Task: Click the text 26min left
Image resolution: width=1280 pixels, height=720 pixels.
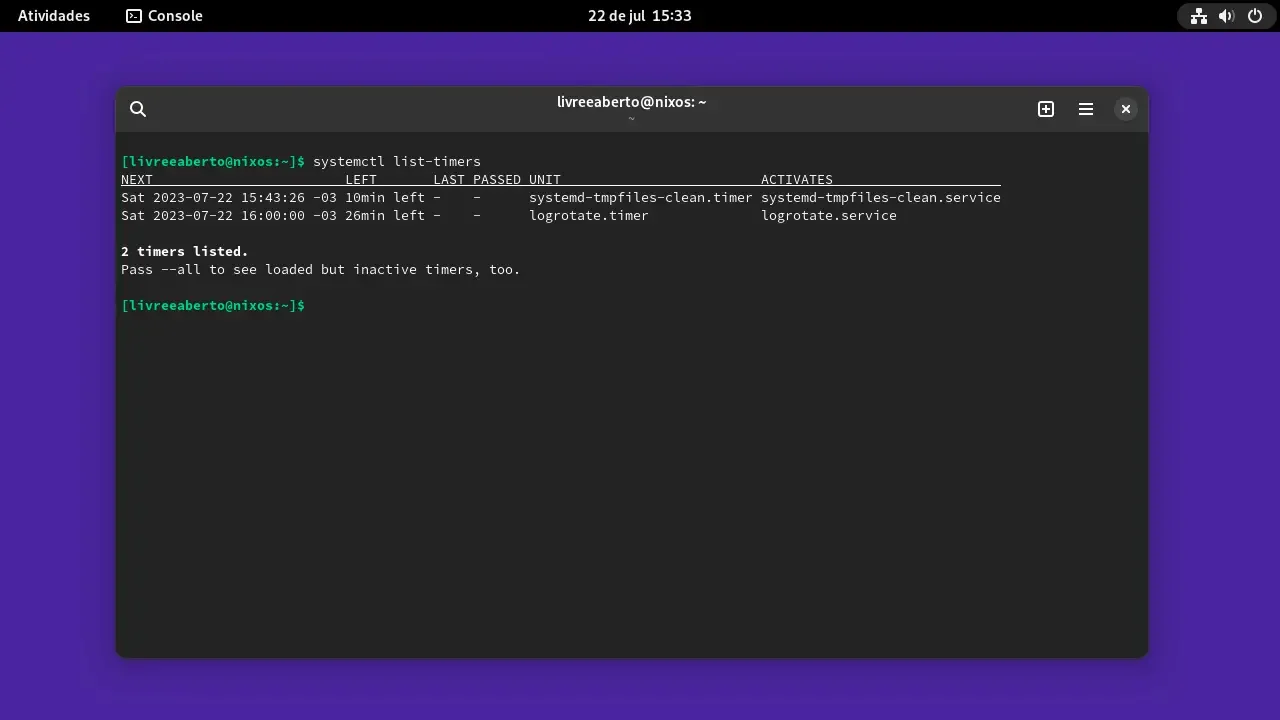Action: (385, 216)
